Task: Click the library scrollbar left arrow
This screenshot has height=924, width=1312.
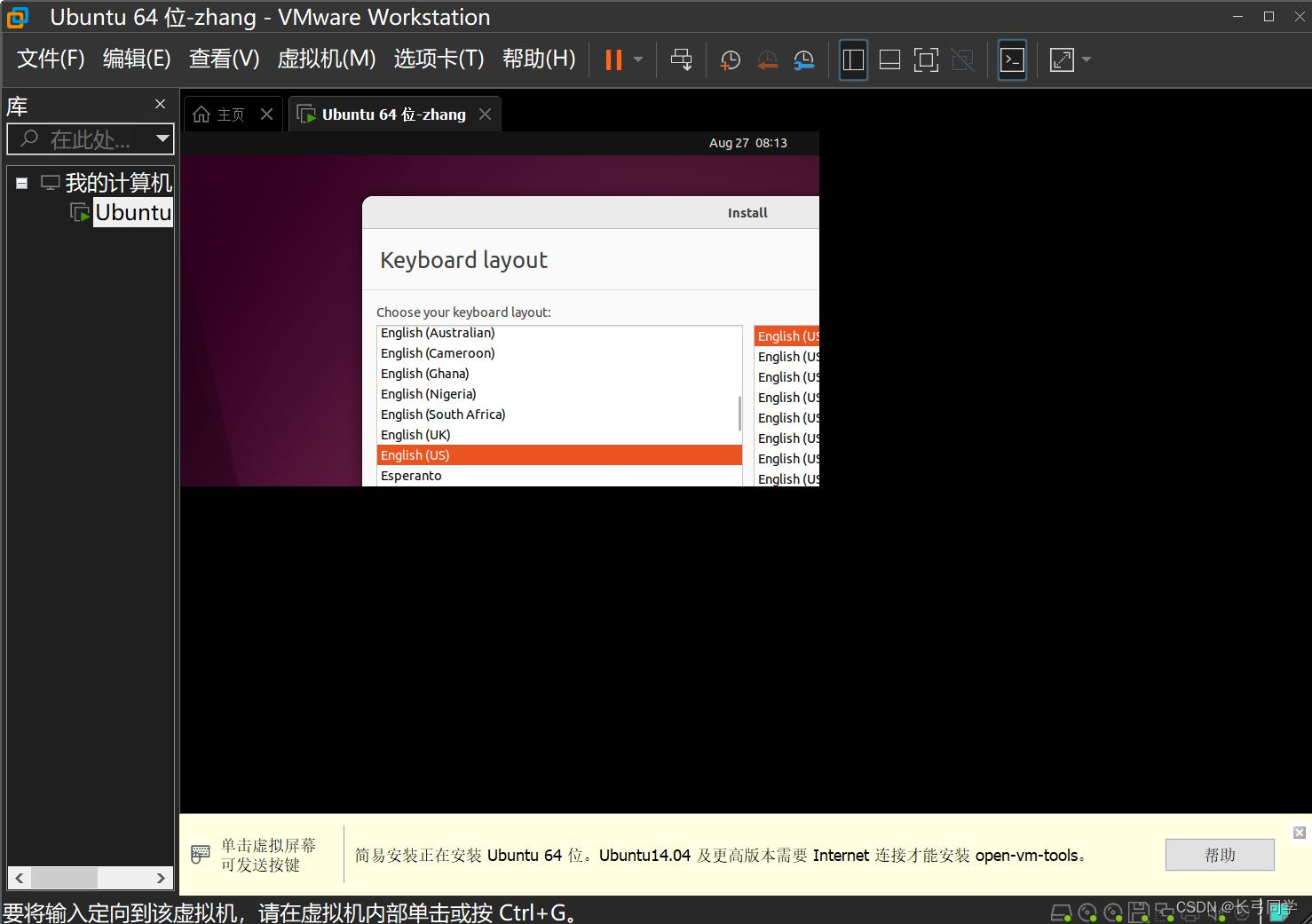Action: point(19,878)
